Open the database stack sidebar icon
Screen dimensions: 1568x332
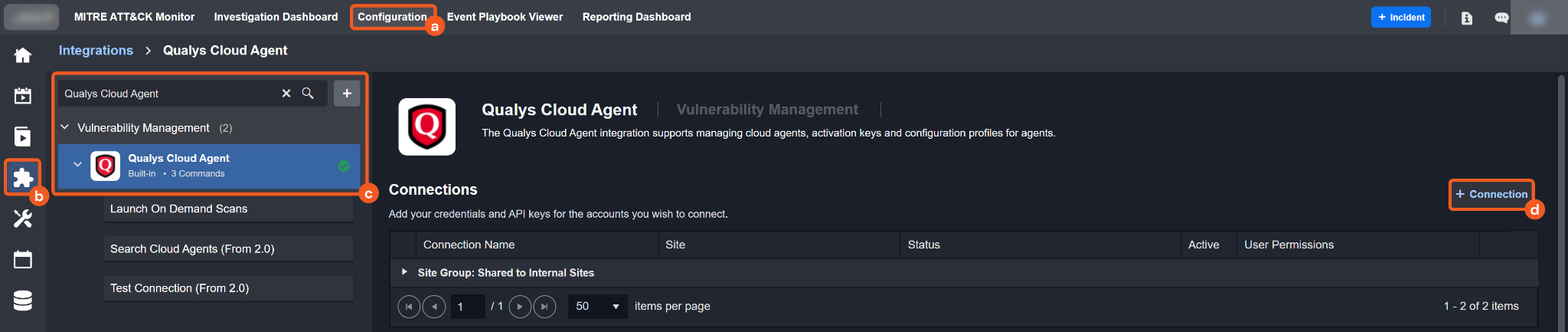[x=23, y=301]
